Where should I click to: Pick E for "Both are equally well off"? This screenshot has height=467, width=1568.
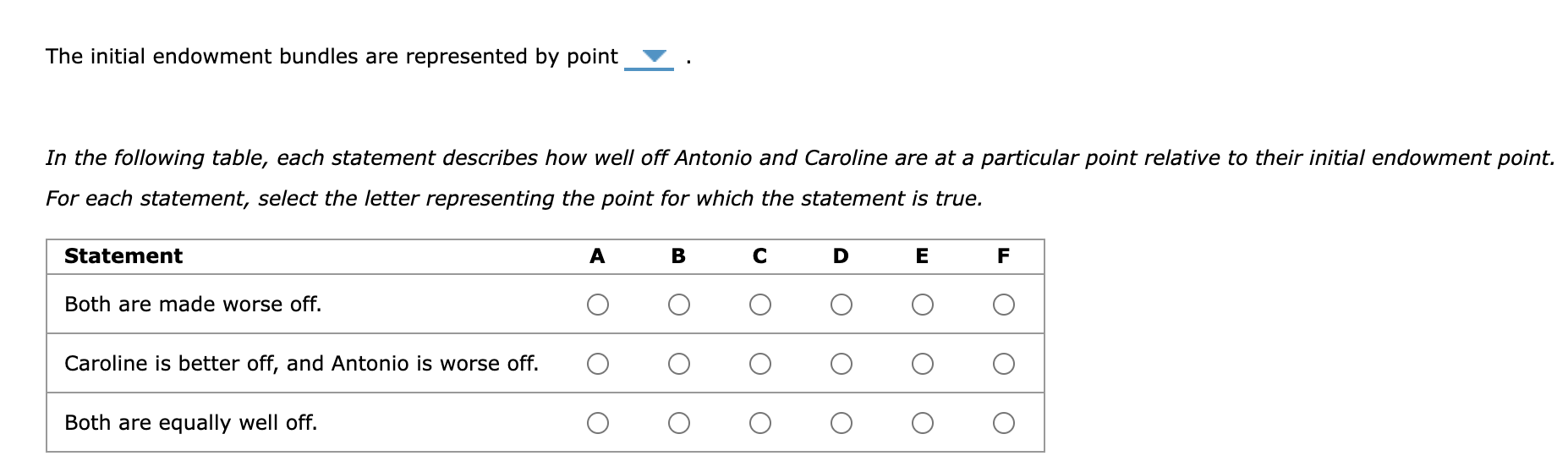click(x=923, y=423)
